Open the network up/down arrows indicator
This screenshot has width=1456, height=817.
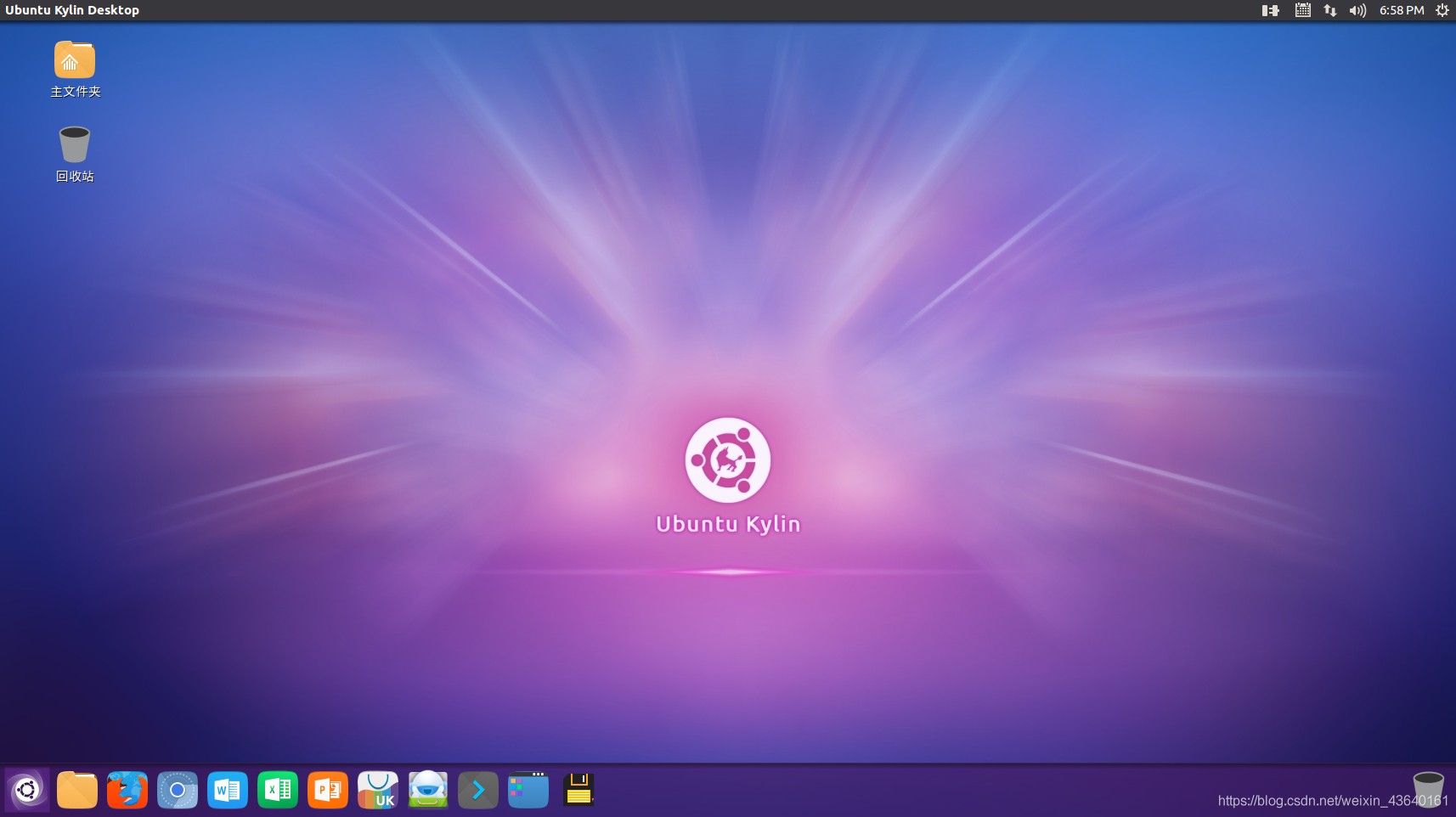pos(1330,10)
